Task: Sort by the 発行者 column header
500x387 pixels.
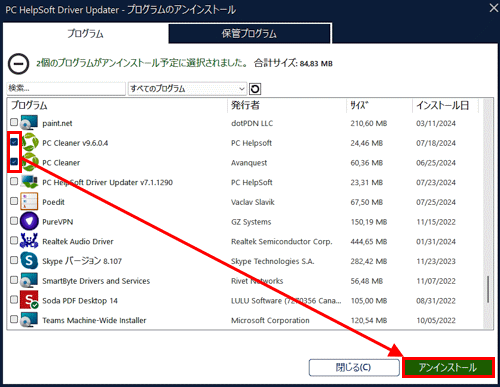Action: click(287, 106)
